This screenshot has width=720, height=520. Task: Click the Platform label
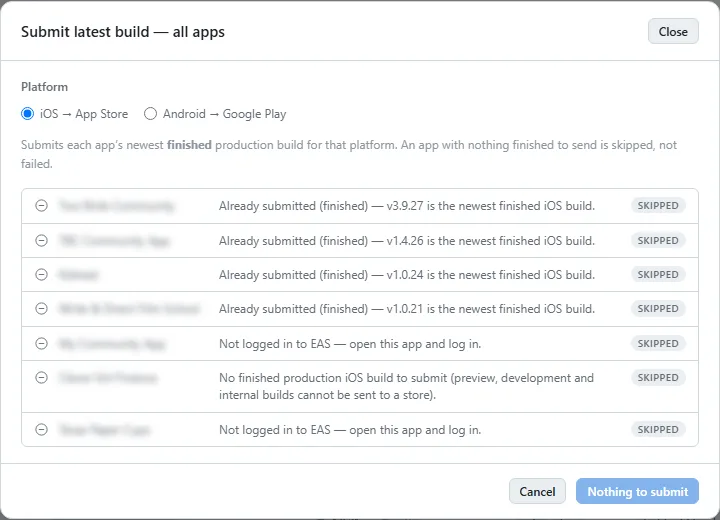[44, 87]
